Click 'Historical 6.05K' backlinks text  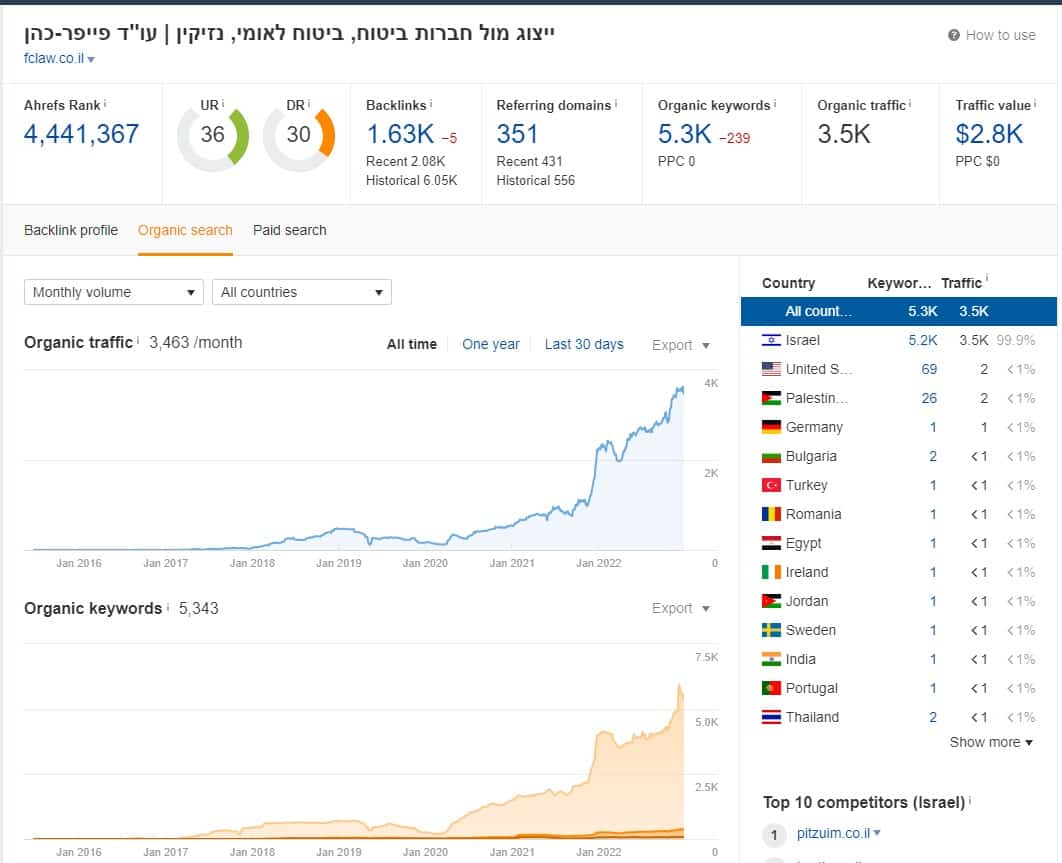click(x=412, y=180)
